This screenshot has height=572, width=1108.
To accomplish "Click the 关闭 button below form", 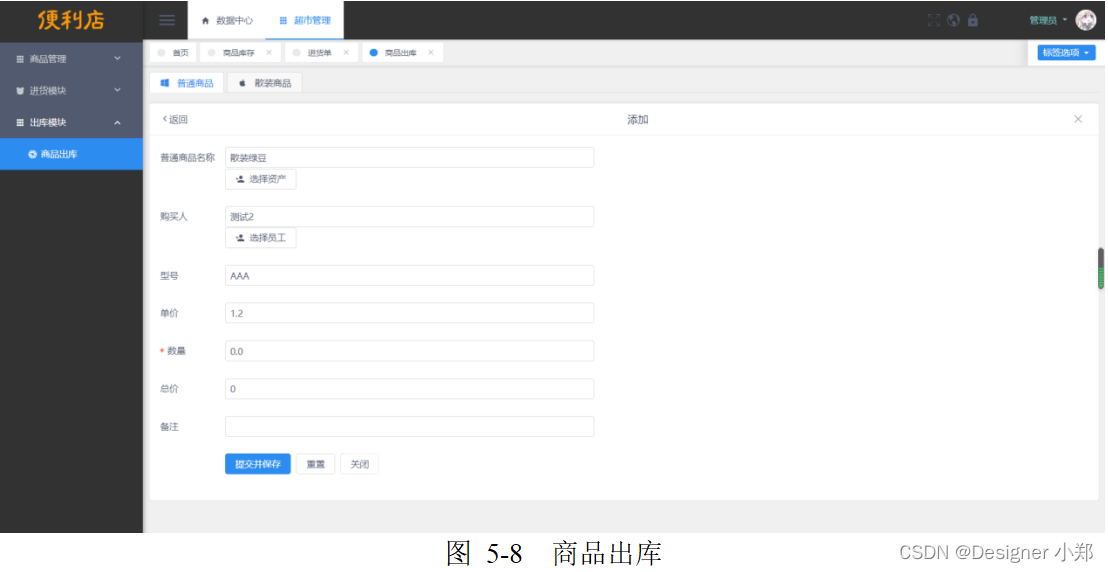I will 360,464.
